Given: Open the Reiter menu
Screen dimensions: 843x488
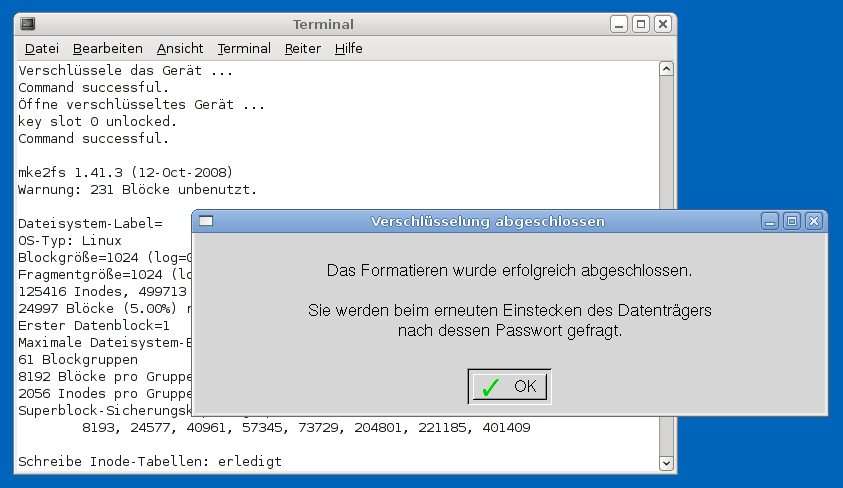Looking at the screenshot, I should pos(302,48).
